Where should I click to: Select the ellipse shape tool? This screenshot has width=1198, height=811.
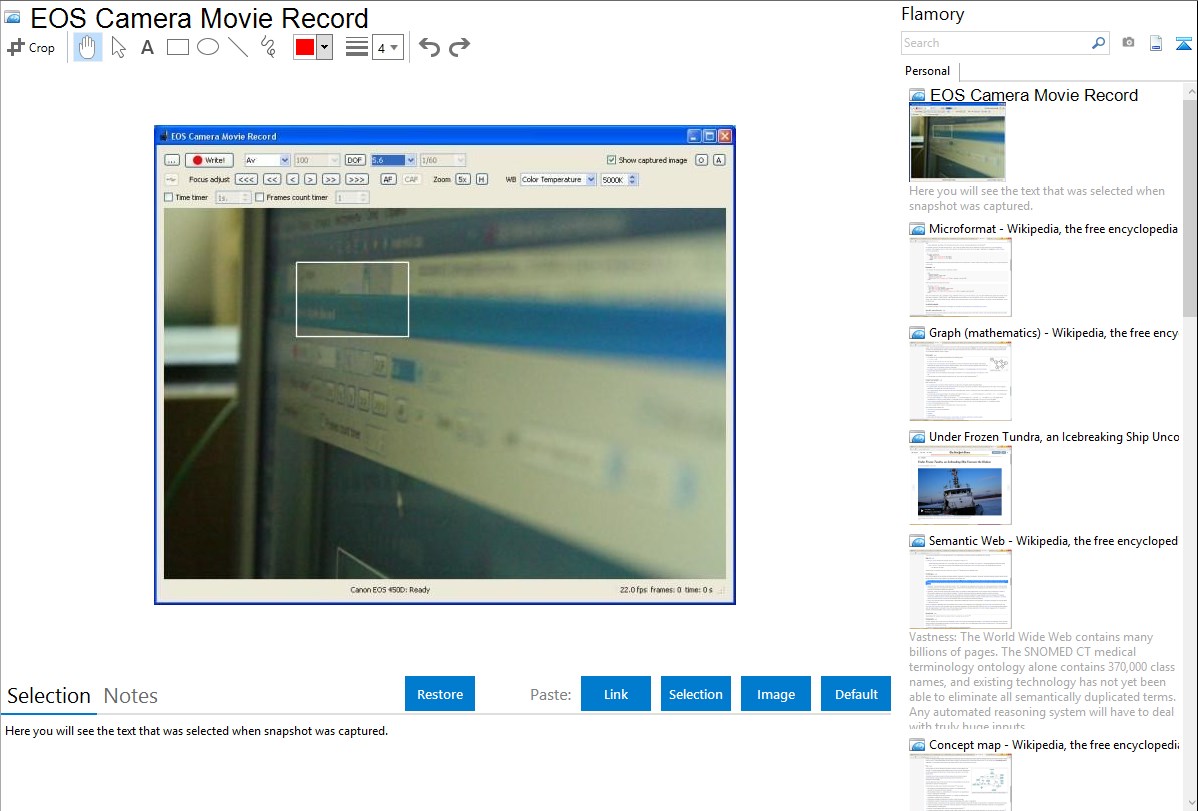click(x=208, y=47)
